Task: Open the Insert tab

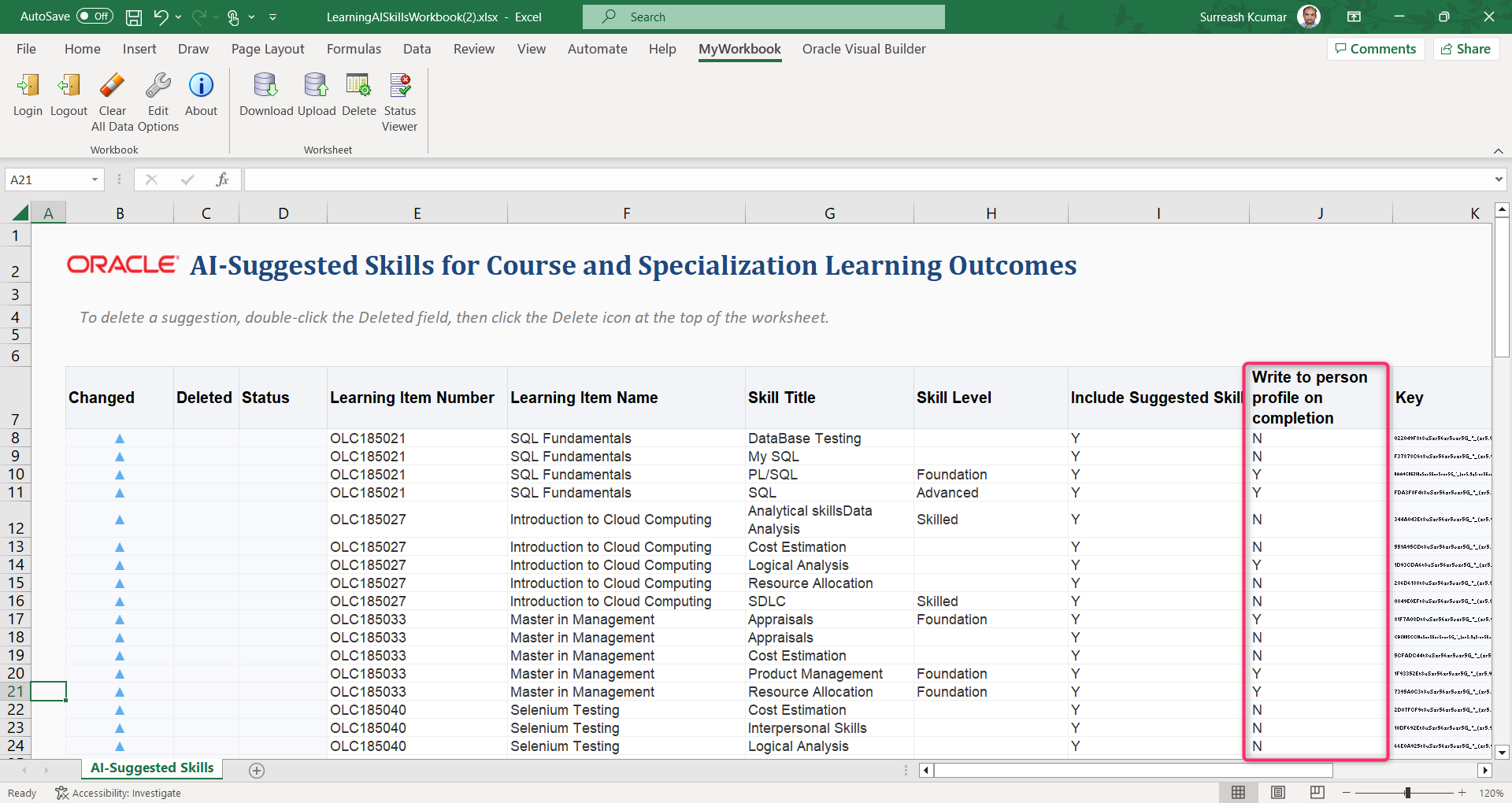Action: click(x=139, y=49)
